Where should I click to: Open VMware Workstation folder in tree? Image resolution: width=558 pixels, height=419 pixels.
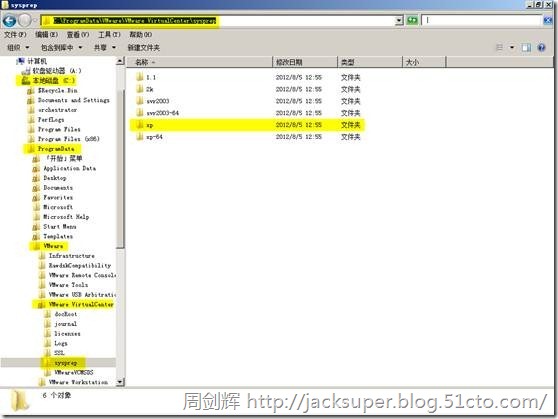78,382
